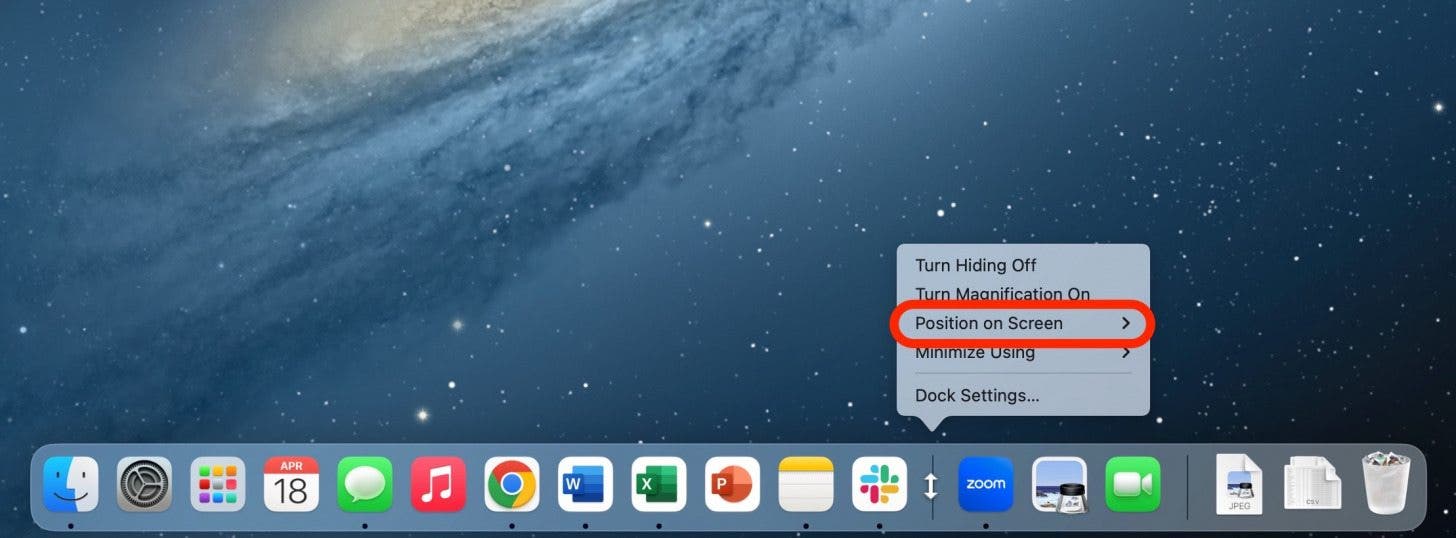Select Turn Hiding Off
Screen dimensions: 1456x538
tap(975, 265)
